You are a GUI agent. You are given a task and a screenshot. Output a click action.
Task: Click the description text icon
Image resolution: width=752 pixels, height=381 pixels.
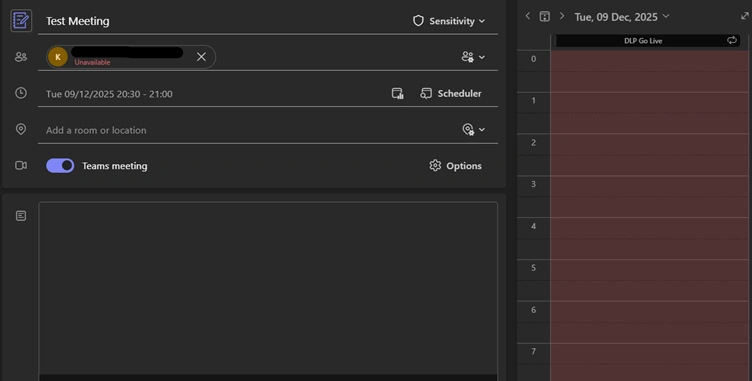click(x=21, y=216)
